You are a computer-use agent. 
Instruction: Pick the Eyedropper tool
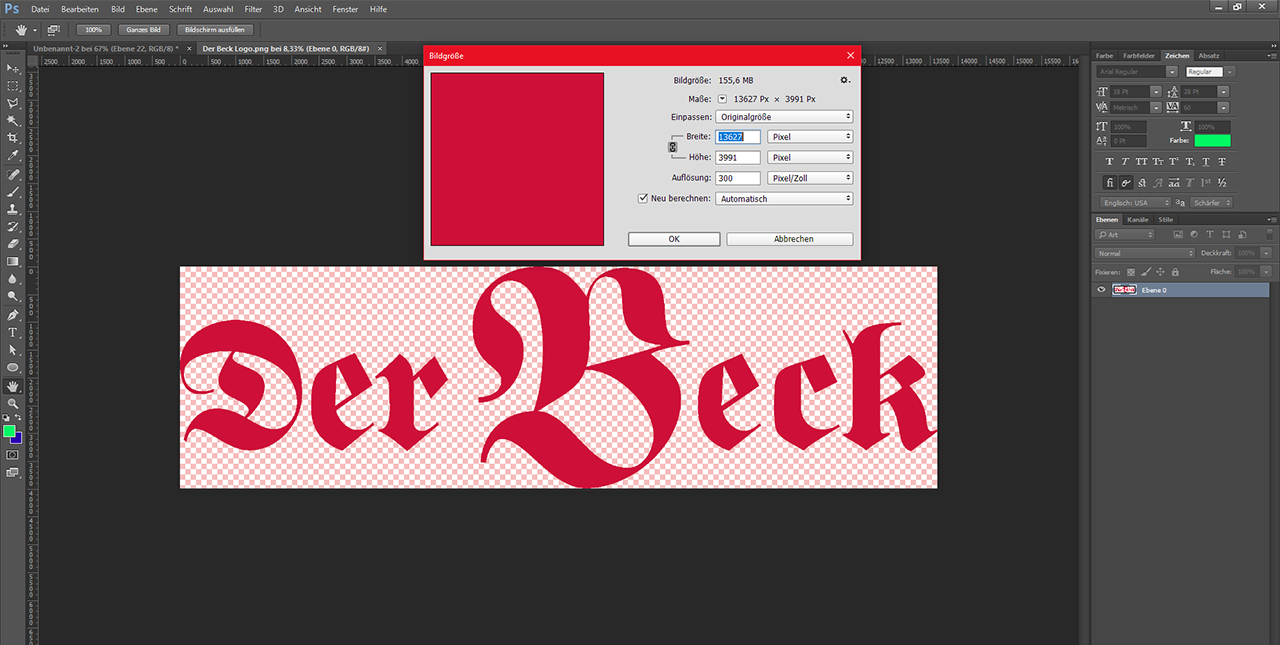13,156
